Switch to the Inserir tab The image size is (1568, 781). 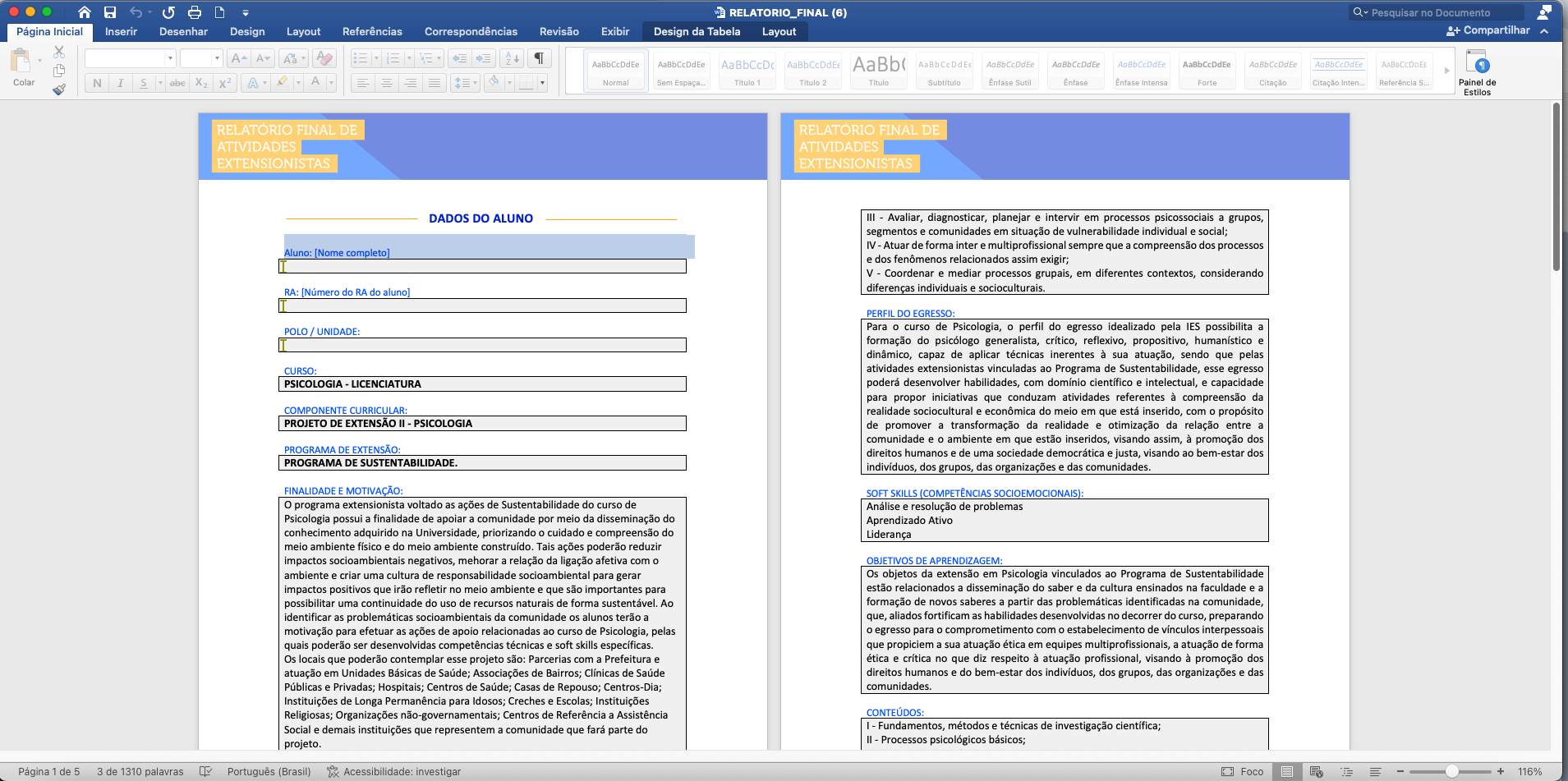[121, 31]
